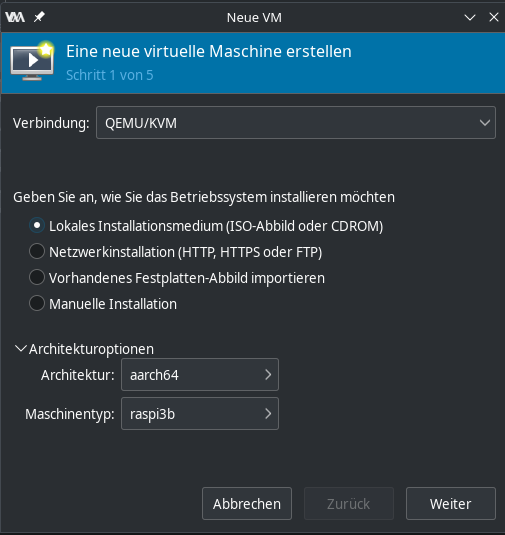Click the pin window icon
Screen dimensions: 505x535
point(39,17)
